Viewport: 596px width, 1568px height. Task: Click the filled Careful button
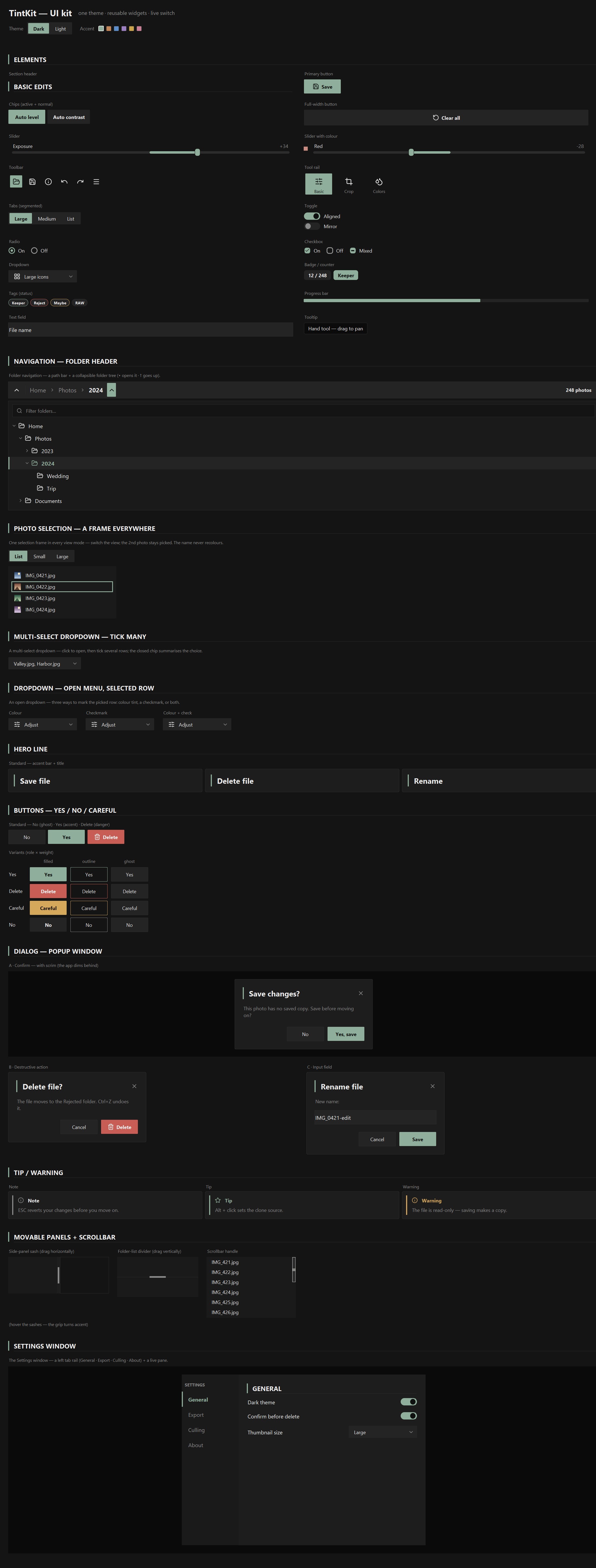point(48,908)
